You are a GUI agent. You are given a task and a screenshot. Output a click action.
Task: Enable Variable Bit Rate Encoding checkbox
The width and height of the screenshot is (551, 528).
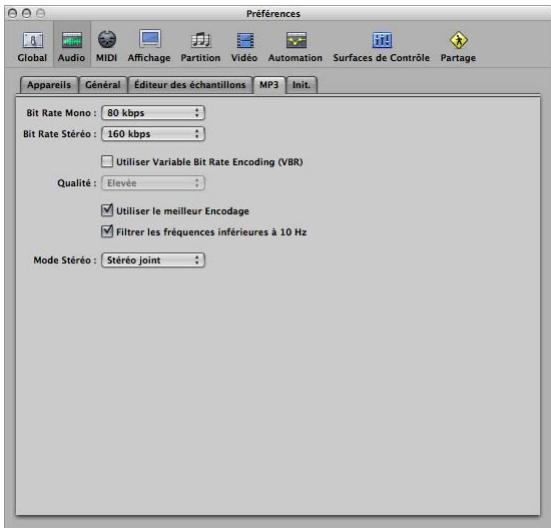point(107,162)
